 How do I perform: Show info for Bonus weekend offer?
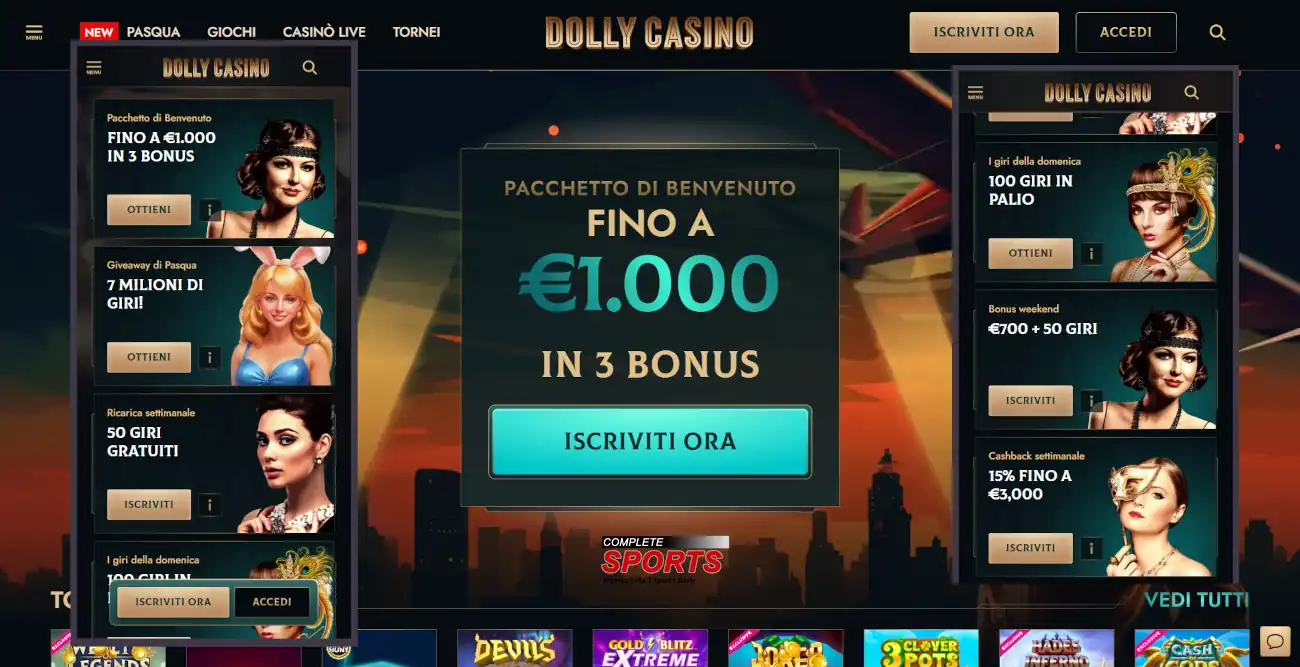1091,400
